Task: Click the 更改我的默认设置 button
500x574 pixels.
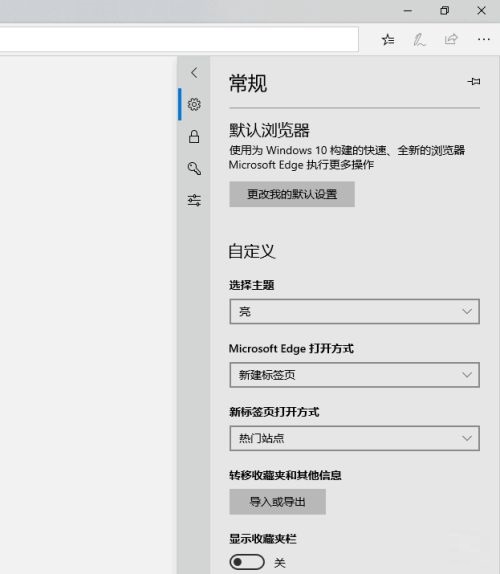Action: (x=292, y=194)
